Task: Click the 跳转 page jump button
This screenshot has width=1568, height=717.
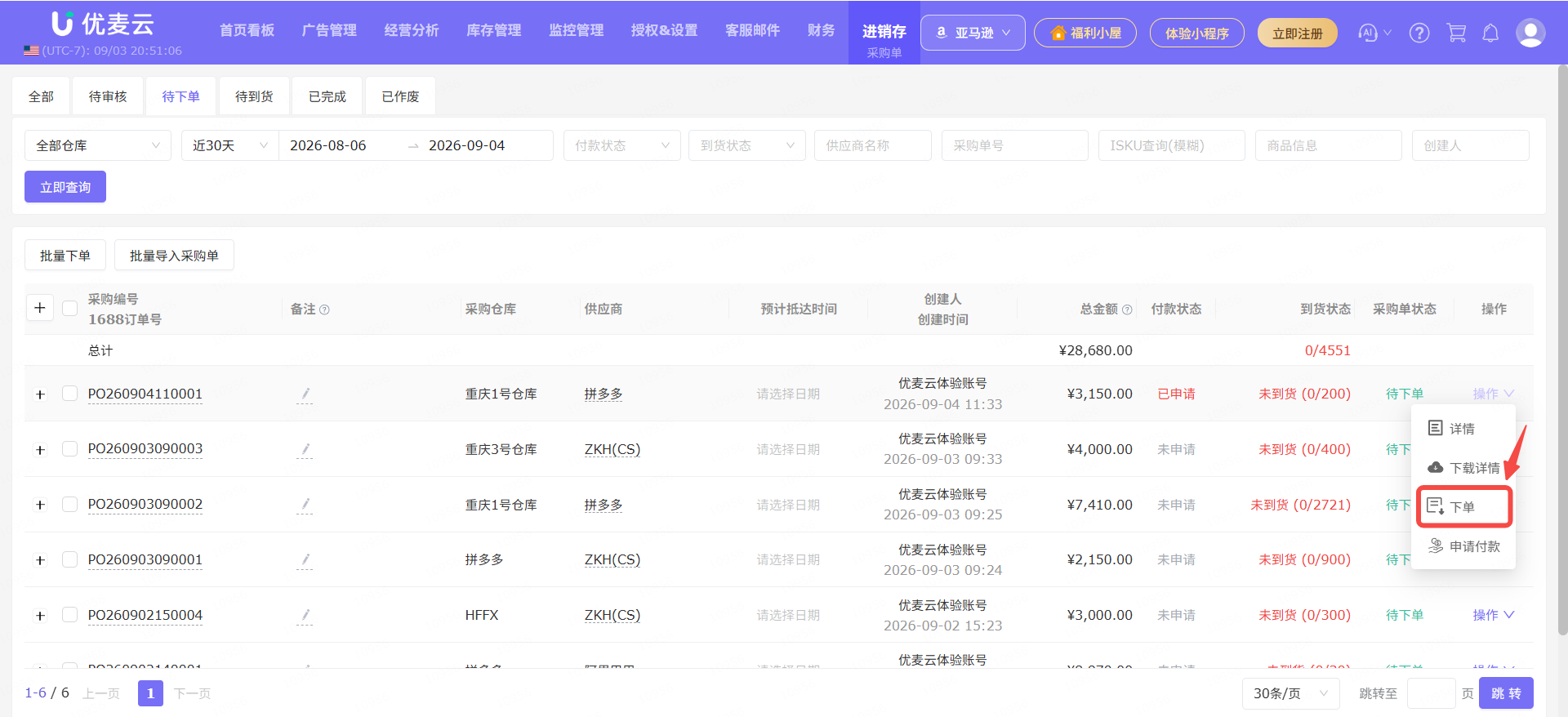Action: (x=1506, y=693)
